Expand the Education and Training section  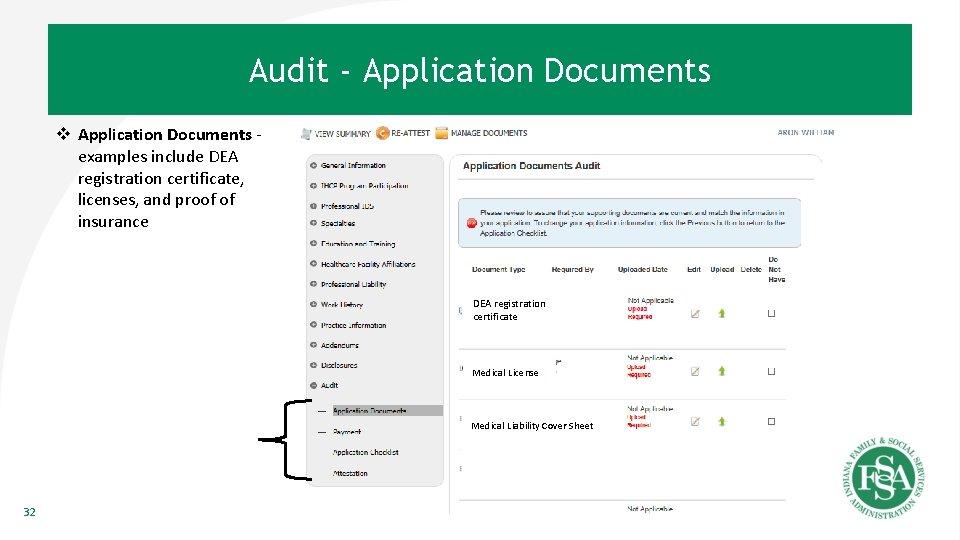click(x=313, y=244)
